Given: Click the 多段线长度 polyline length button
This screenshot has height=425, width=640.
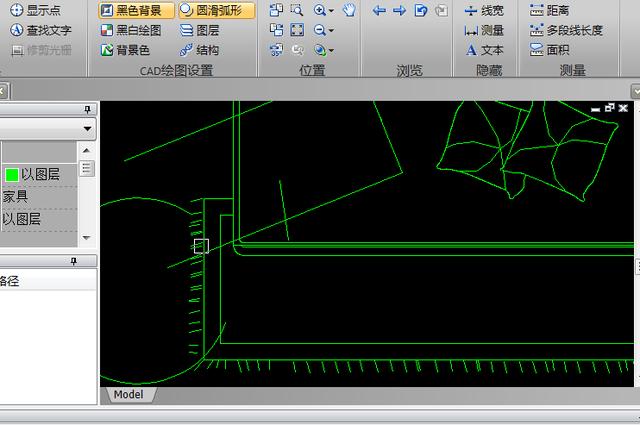Looking at the screenshot, I should (x=566, y=30).
